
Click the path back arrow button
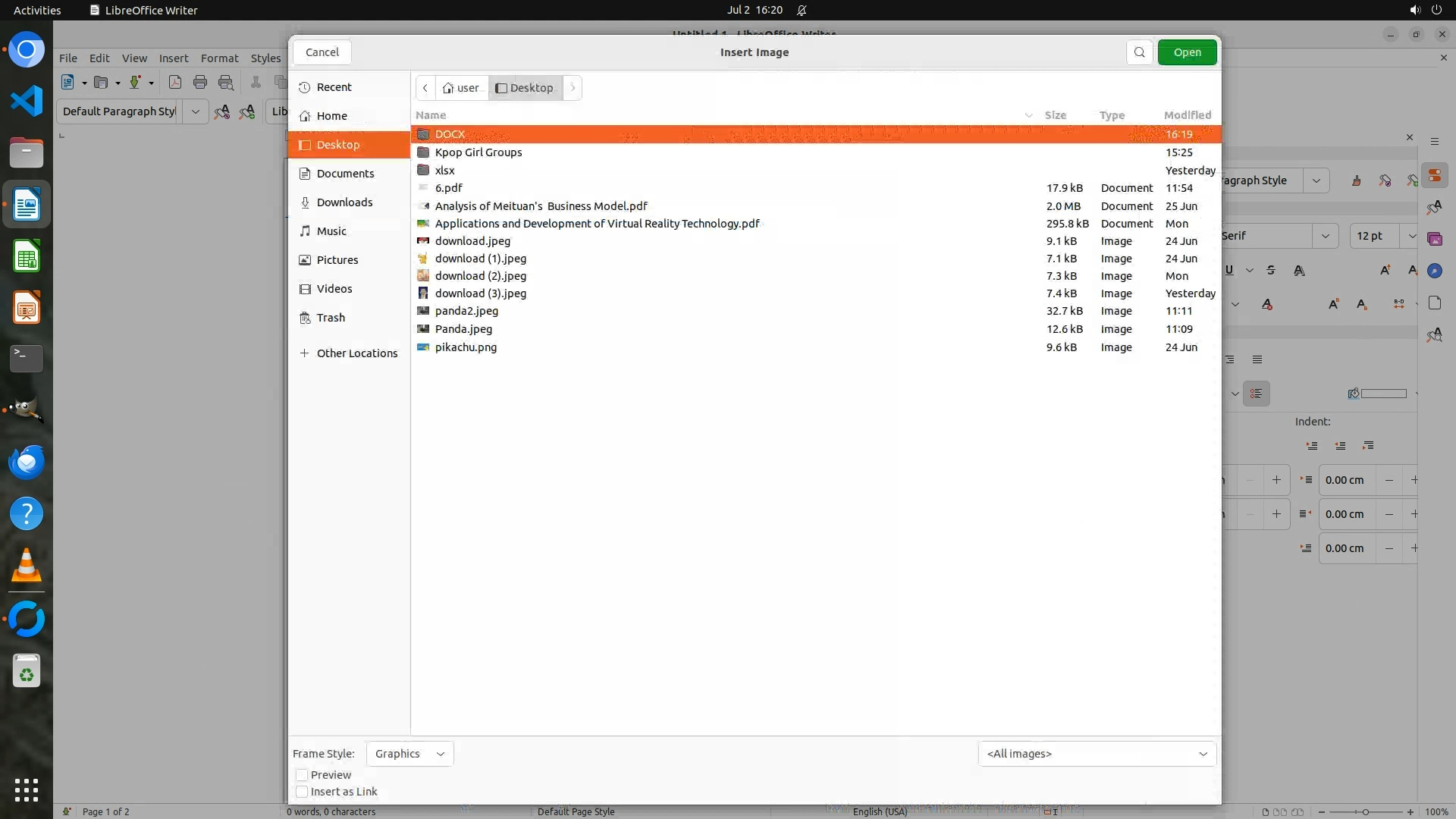pos(425,88)
